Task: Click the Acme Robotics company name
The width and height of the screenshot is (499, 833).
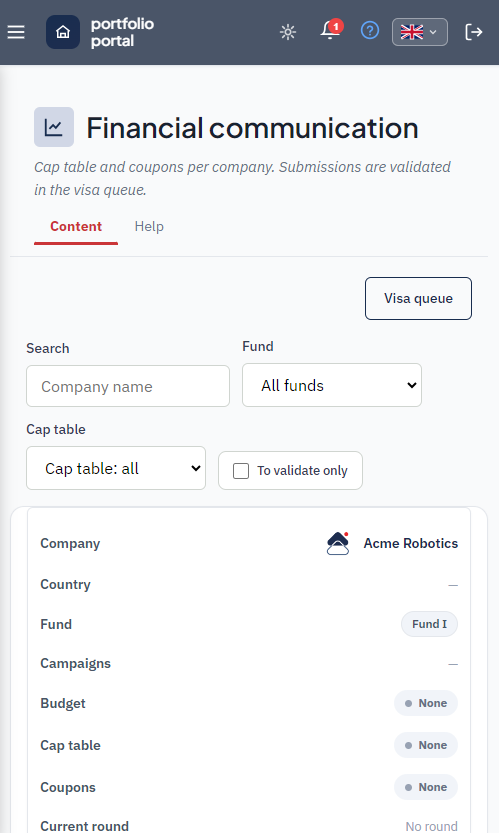Action: coord(411,543)
